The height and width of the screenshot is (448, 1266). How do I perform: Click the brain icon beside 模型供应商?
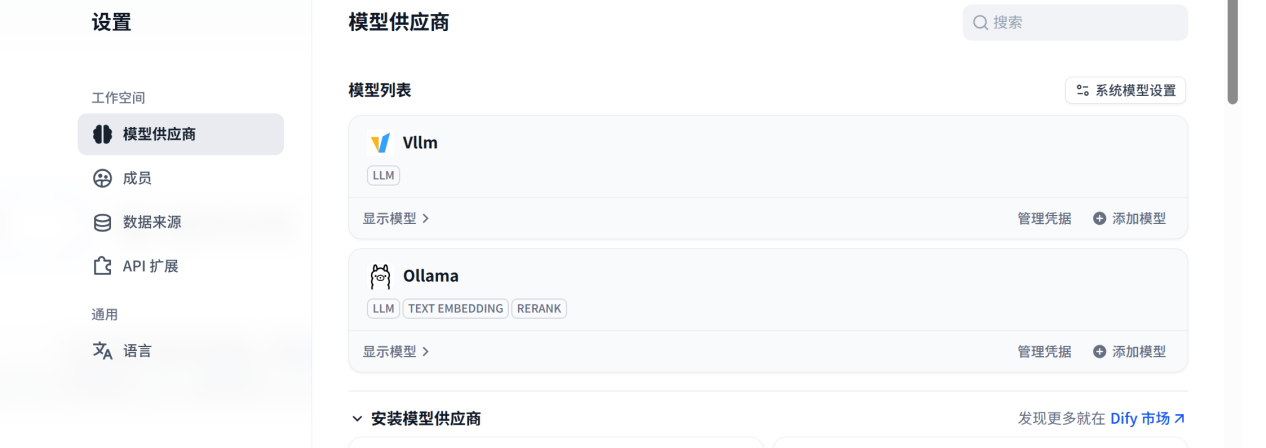102,134
